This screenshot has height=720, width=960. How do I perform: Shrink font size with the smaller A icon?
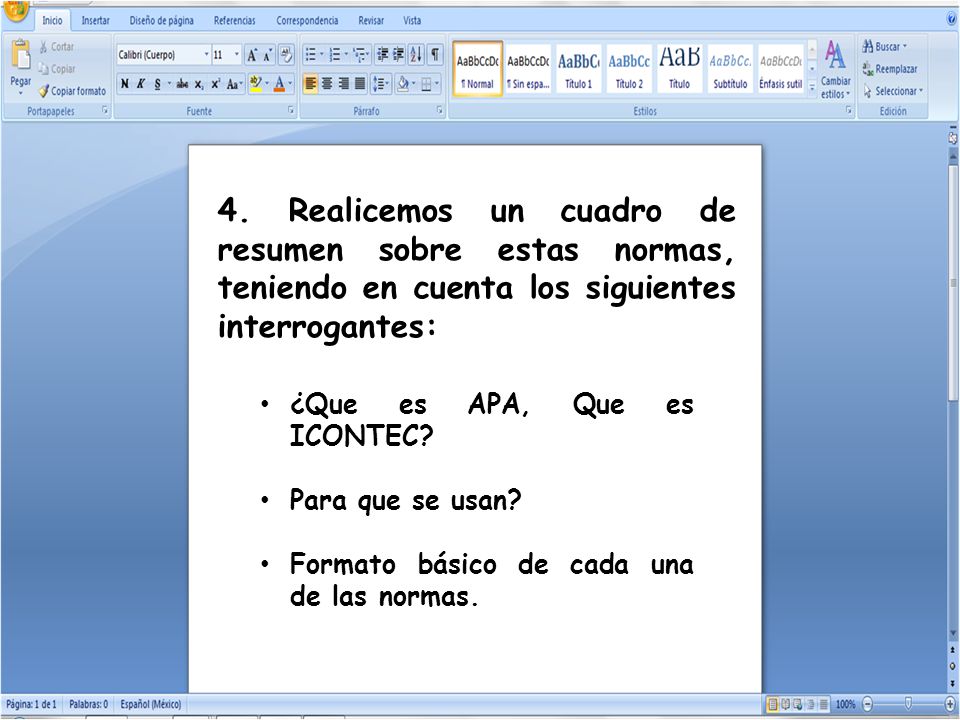[x=268, y=56]
